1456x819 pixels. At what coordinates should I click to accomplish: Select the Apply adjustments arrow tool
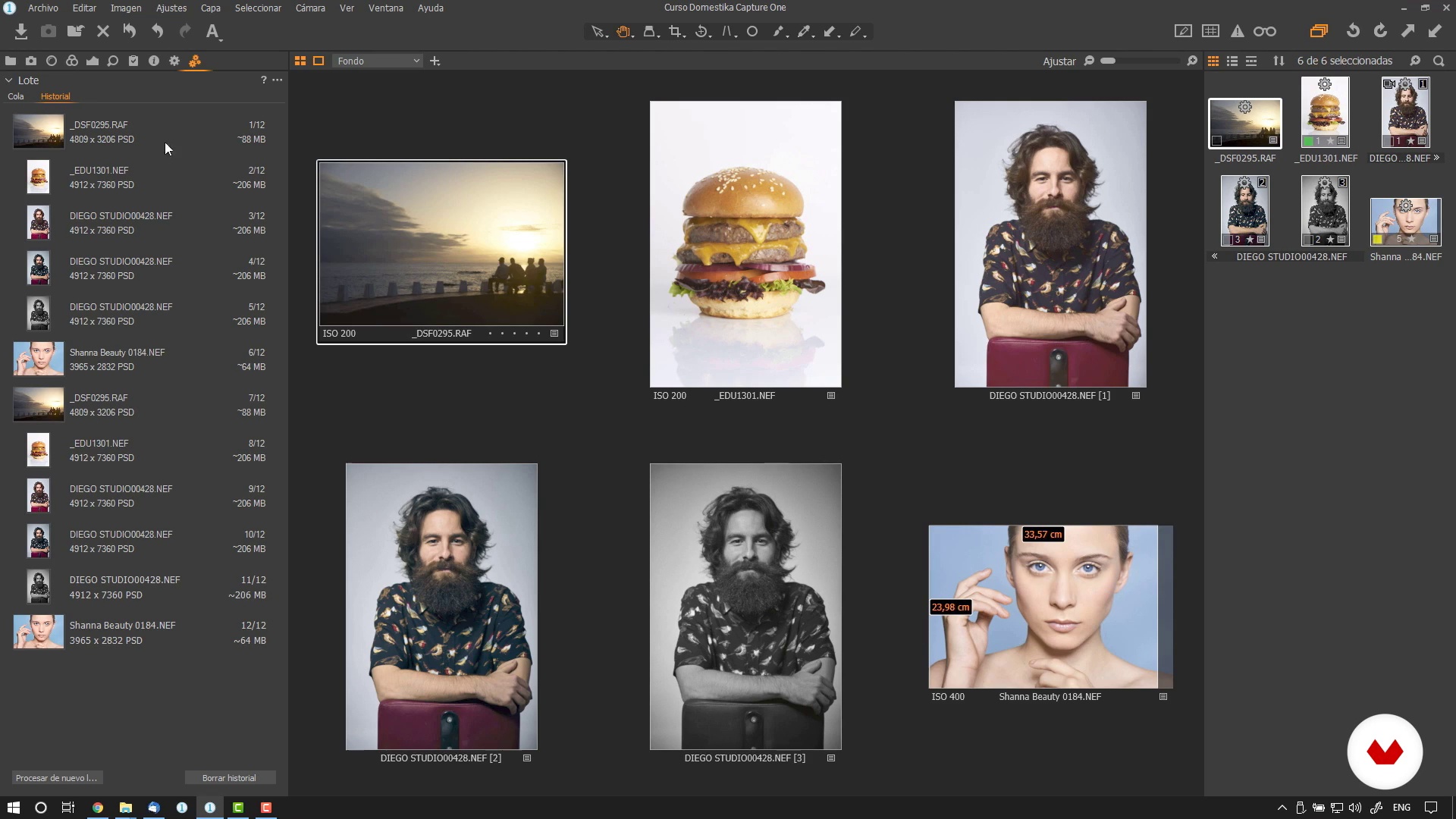(x=831, y=32)
